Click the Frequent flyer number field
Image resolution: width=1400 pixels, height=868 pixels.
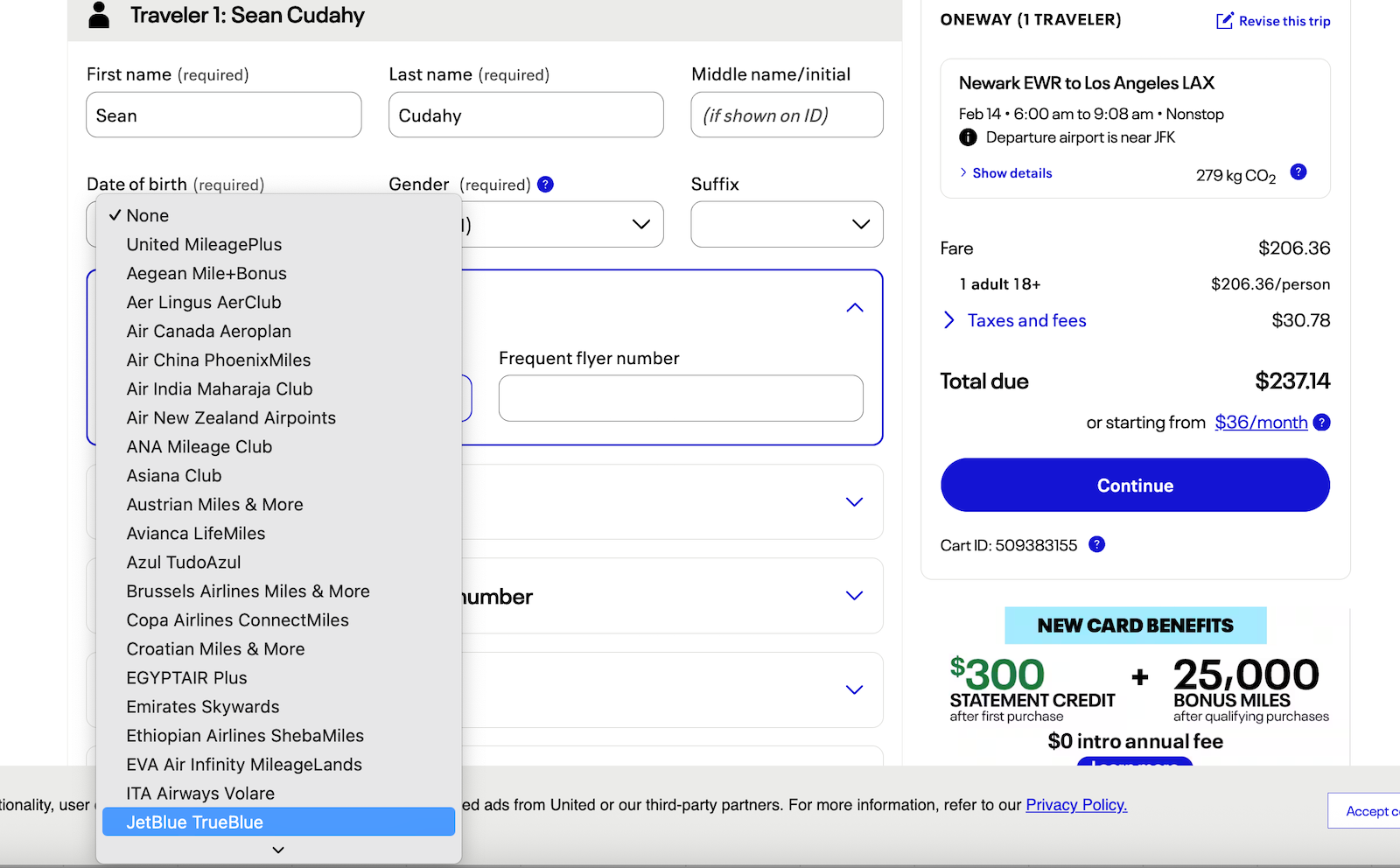pyautogui.click(x=680, y=398)
